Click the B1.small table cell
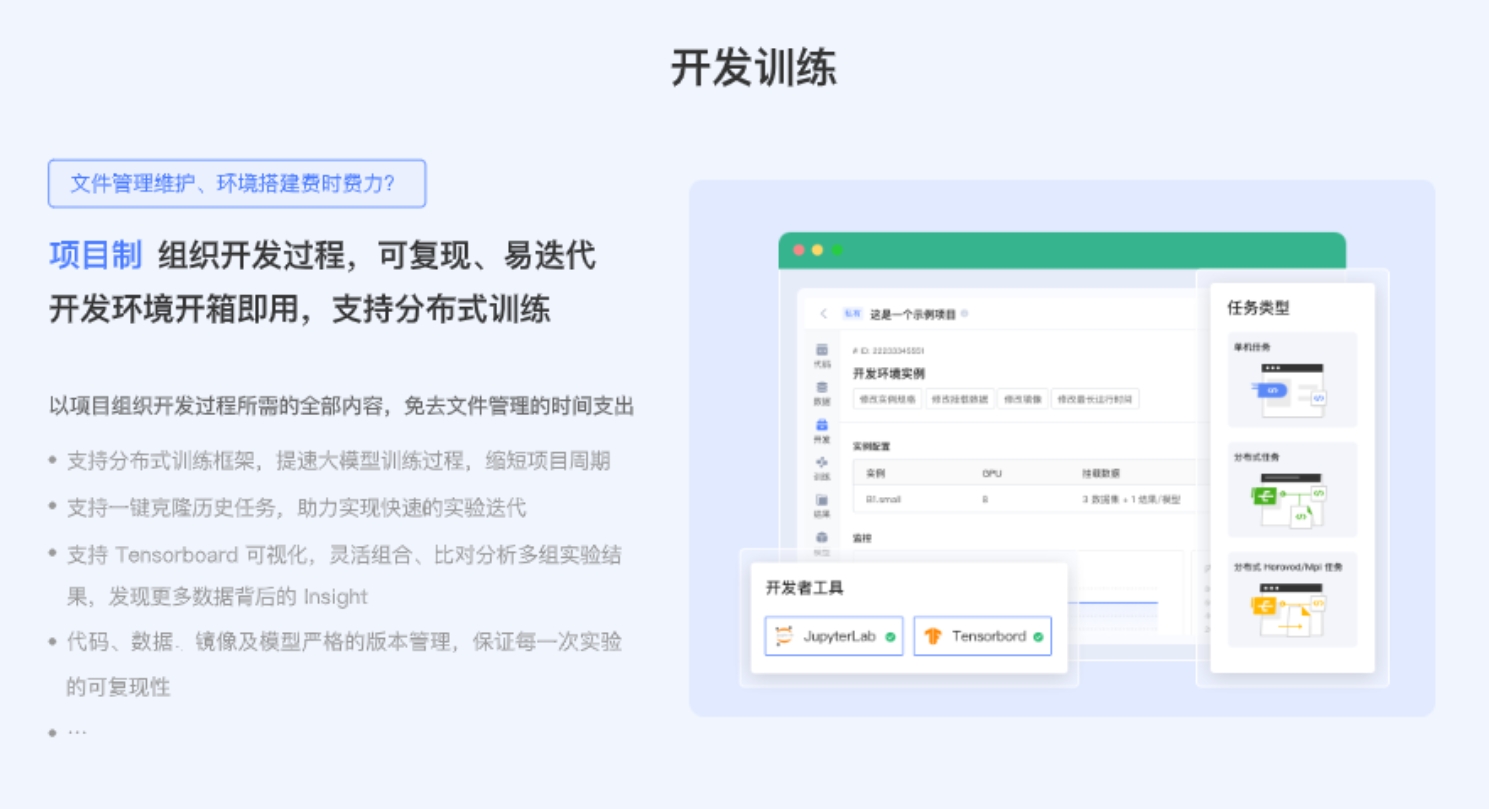This screenshot has width=1489, height=809. click(x=883, y=499)
